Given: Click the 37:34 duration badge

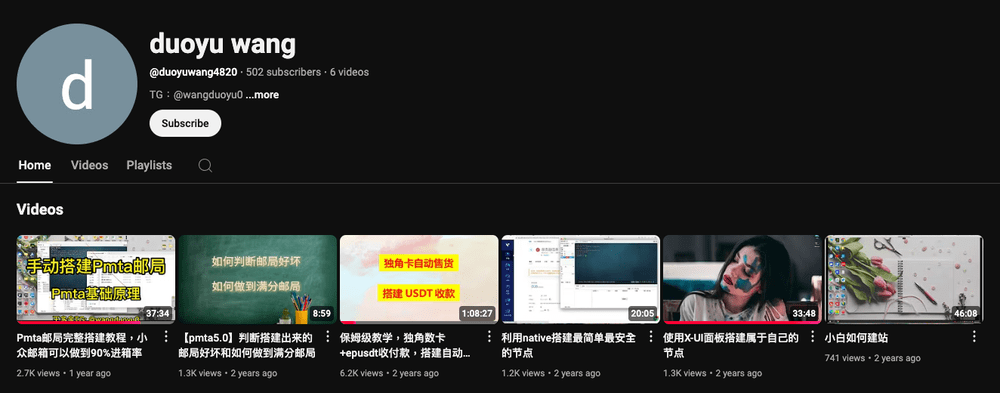Looking at the screenshot, I should [158, 314].
